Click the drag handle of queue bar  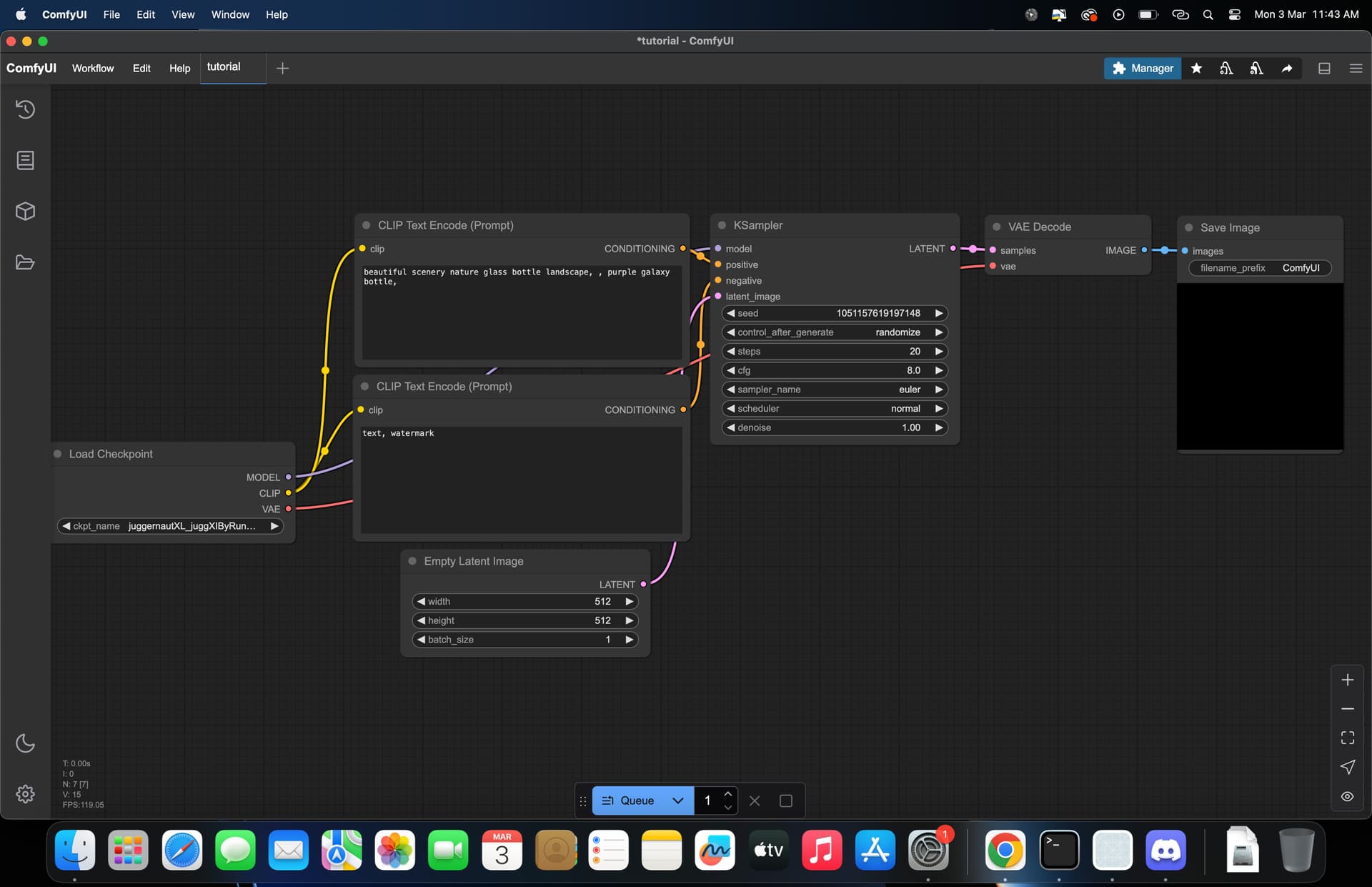click(x=583, y=801)
